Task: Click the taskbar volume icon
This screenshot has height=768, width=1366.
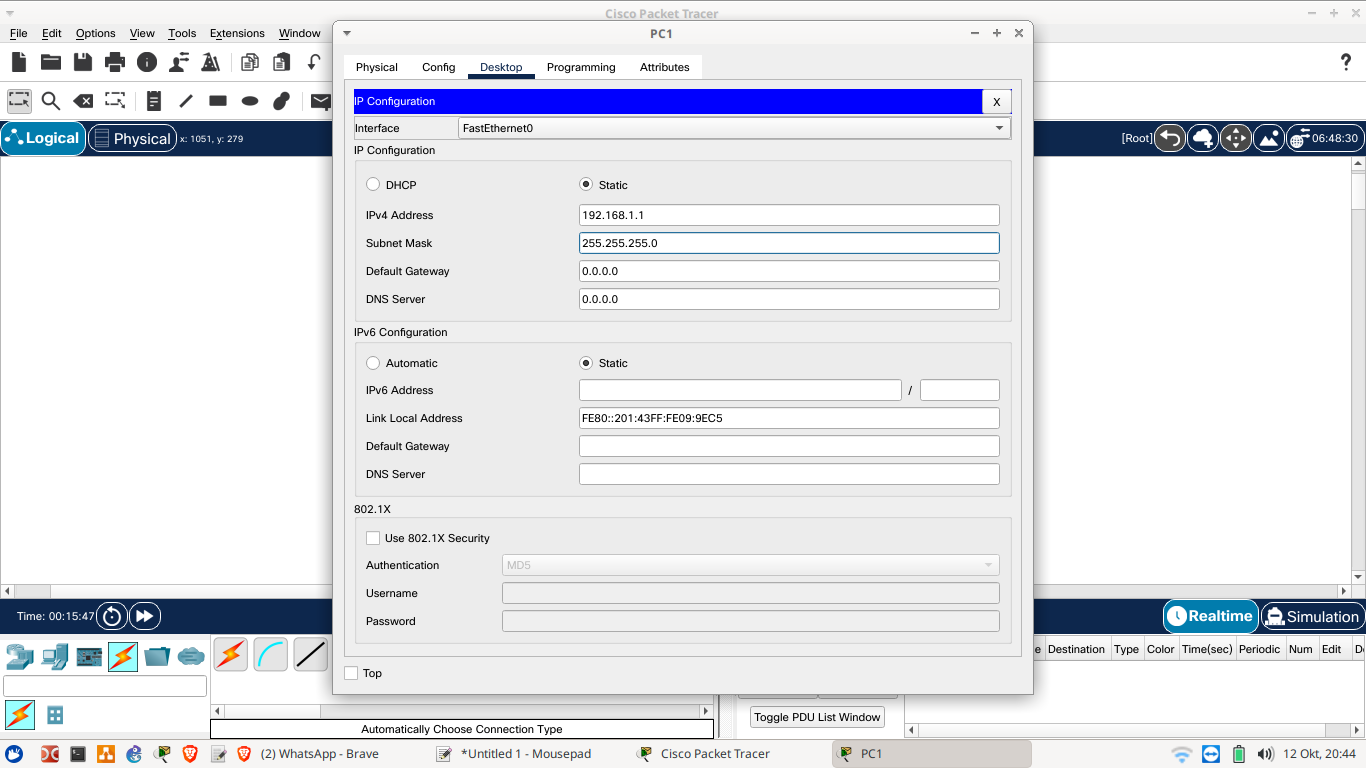Action: pyautogui.click(x=1265, y=754)
